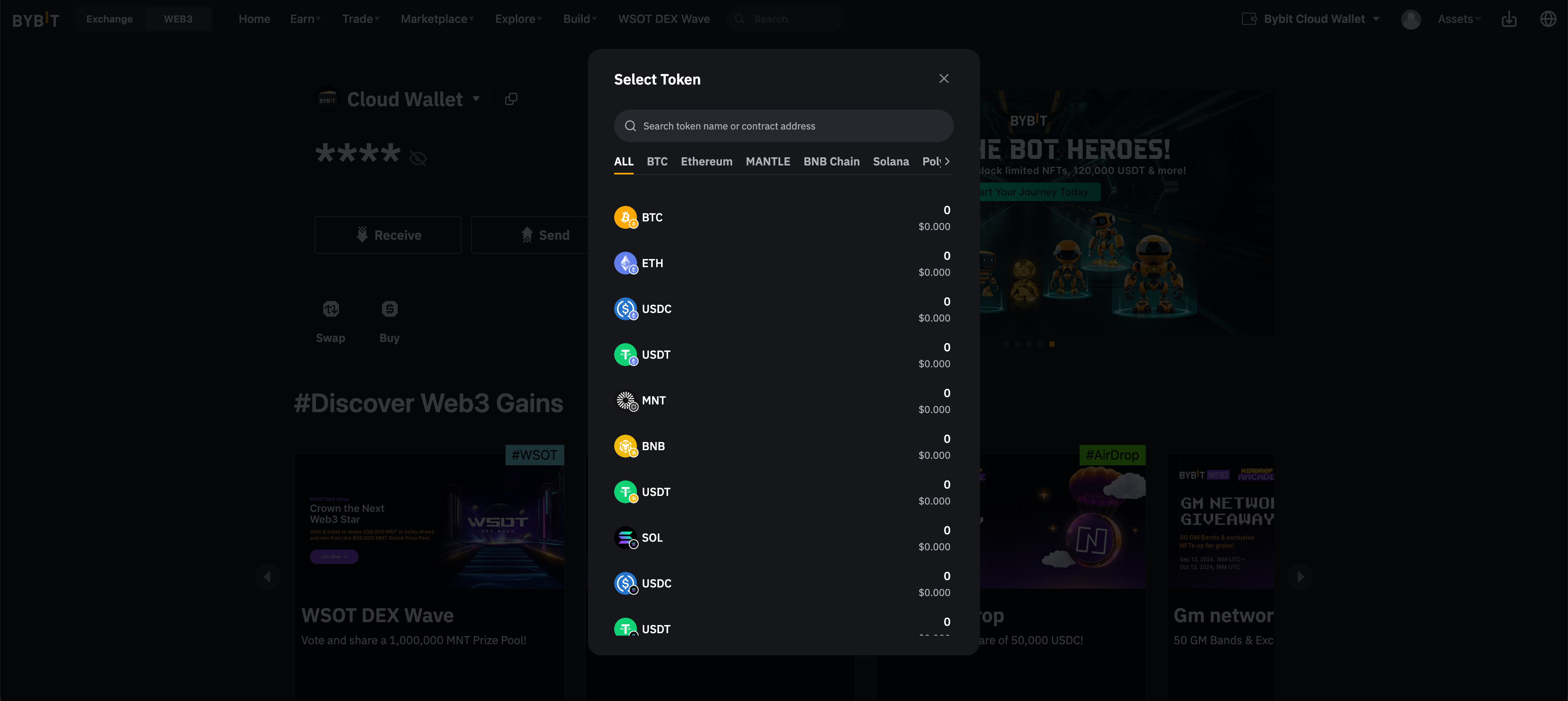Pick USDC on Ethereum token icon
The height and width of the screenshot is (701, 1568).
point(625,309)
